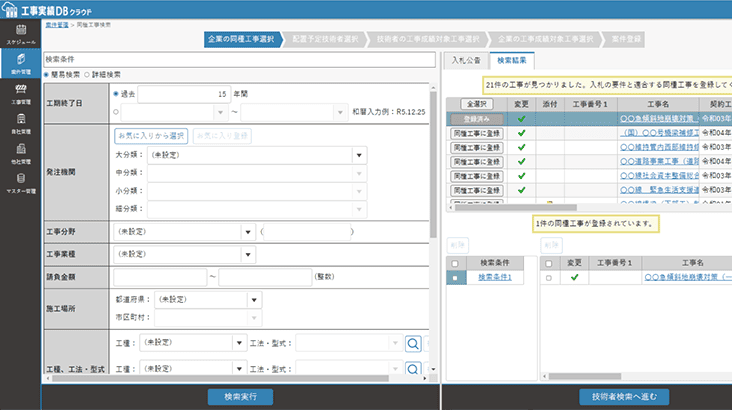Select the 詳細検索 radio button
This screenshot has width=732, height=410.
pos(87,74)
